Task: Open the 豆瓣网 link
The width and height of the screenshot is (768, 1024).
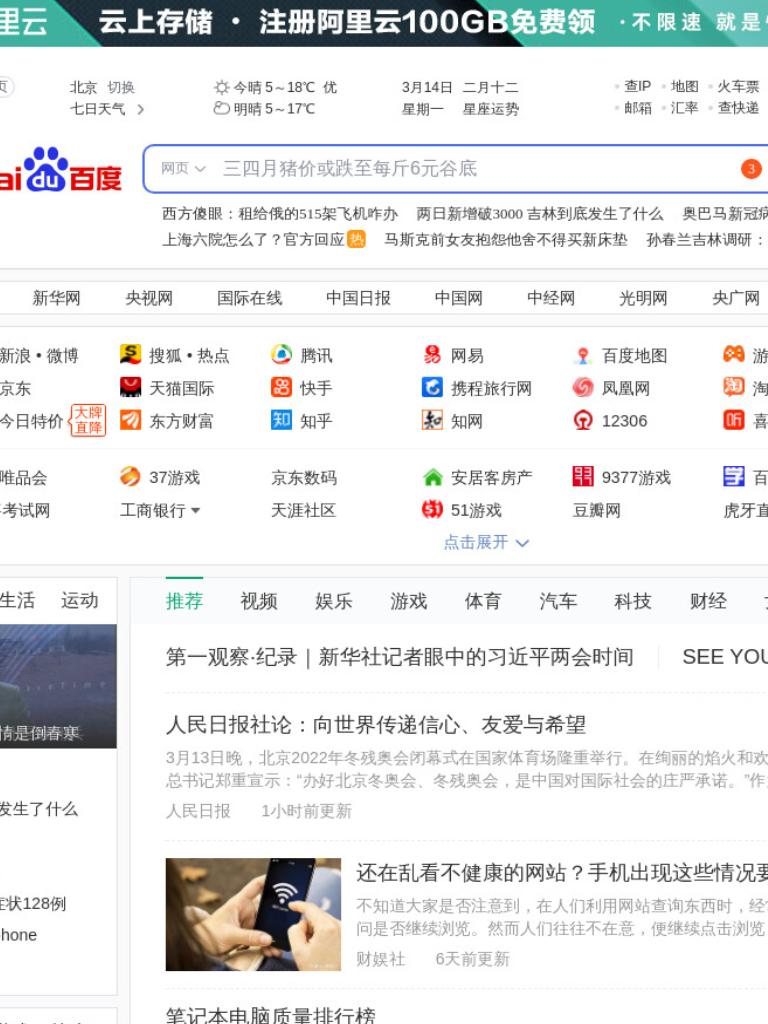Action: click(596, 510)
